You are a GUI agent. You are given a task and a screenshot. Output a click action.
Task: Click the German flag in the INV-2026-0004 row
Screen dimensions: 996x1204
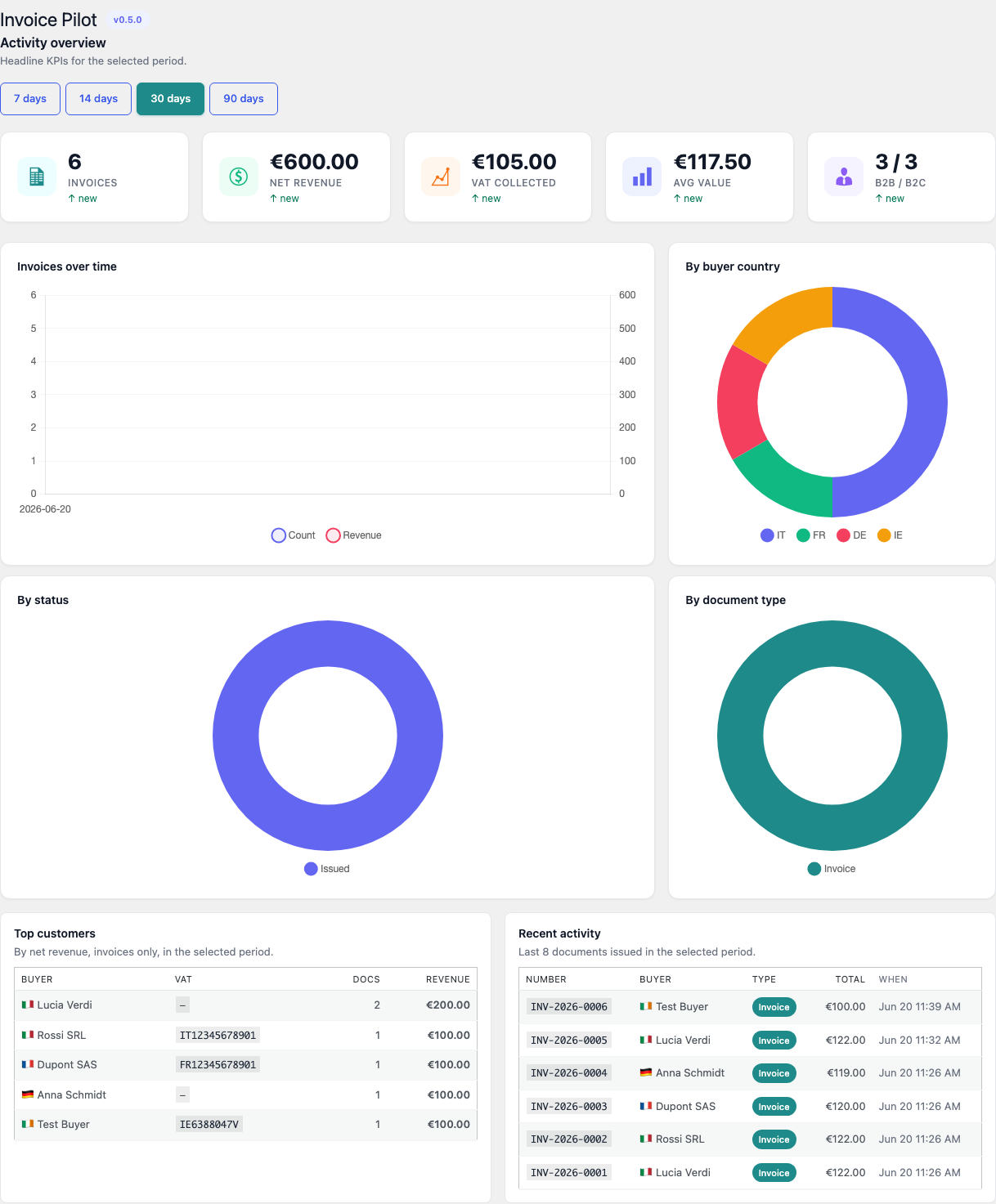click(x=646, y=1072)
